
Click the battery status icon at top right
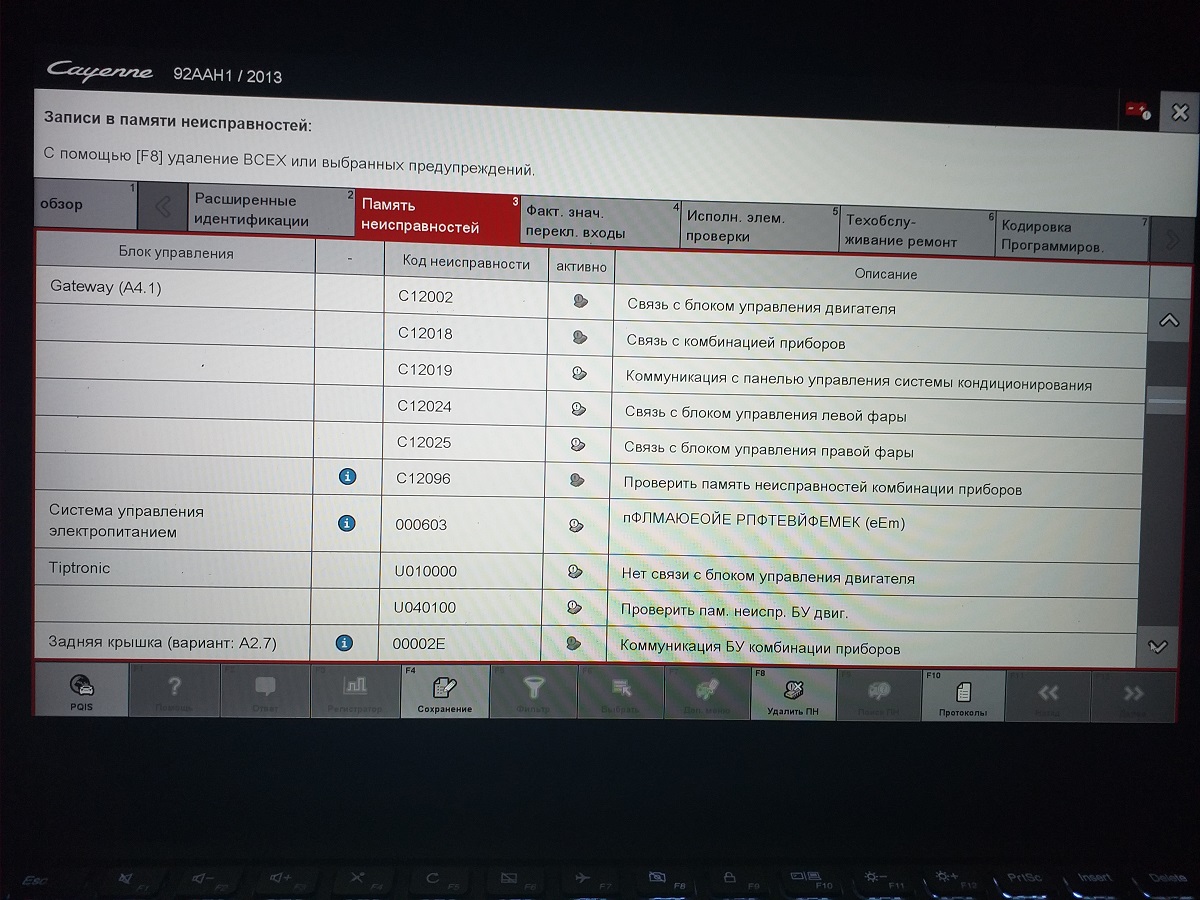1138,111
